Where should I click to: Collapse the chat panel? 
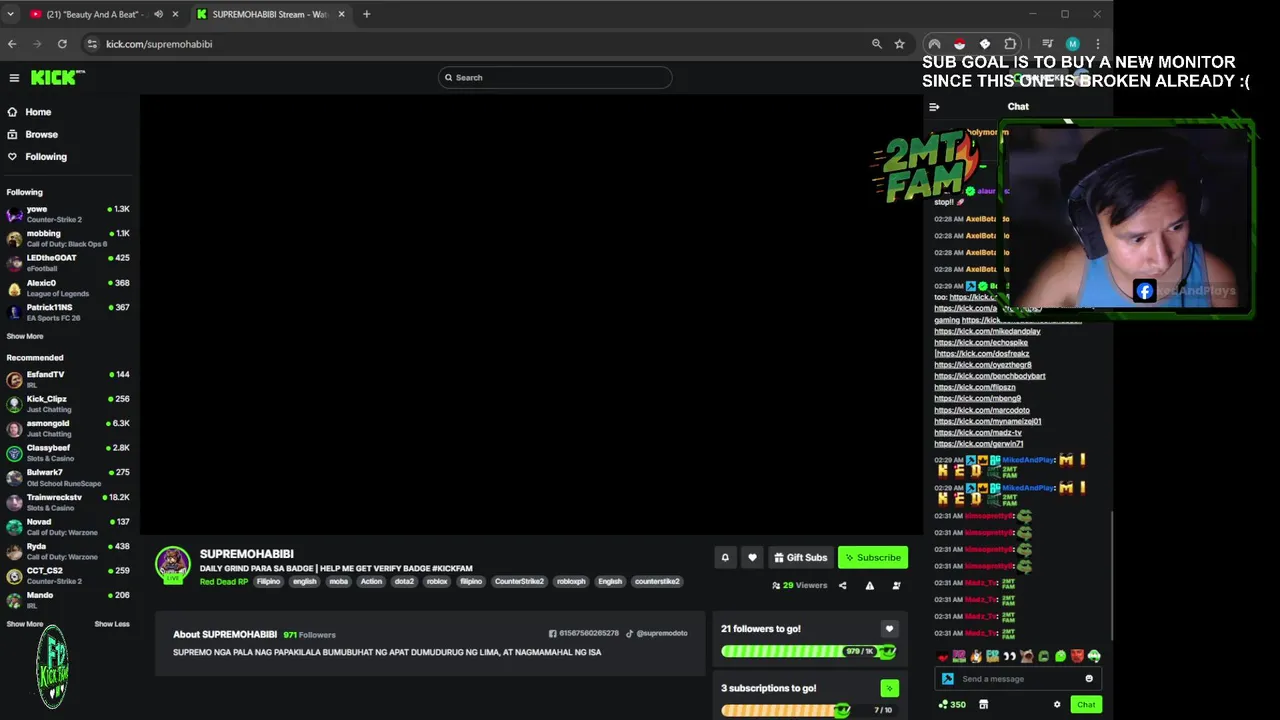[934, 107]
